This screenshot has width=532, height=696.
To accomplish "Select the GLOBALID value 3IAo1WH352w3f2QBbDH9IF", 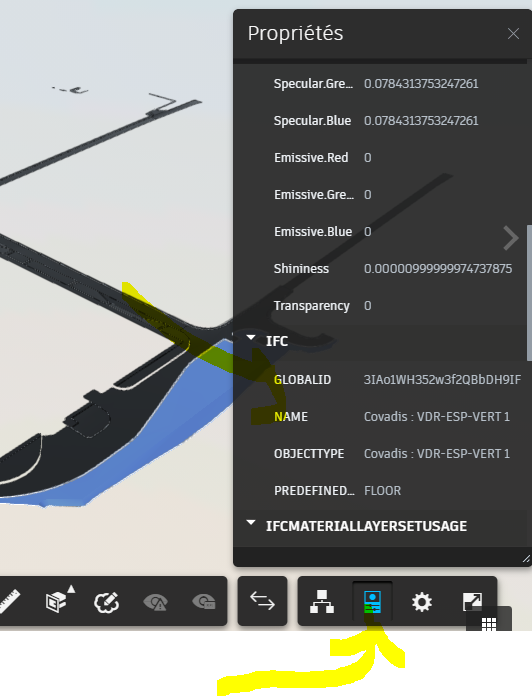I will coord(442,380).
